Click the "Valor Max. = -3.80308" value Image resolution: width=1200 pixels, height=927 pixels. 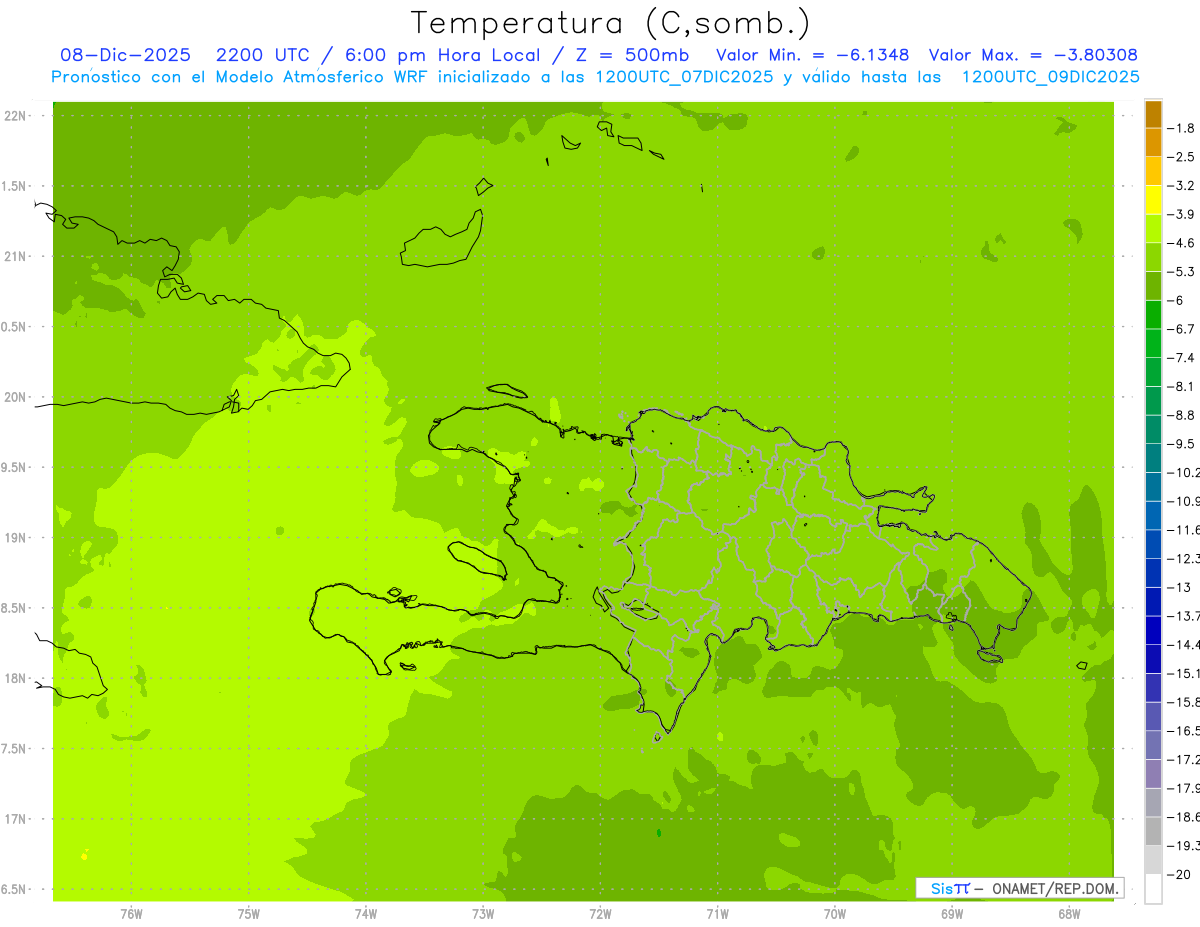pyautogui.click(x=1033, y=55)
